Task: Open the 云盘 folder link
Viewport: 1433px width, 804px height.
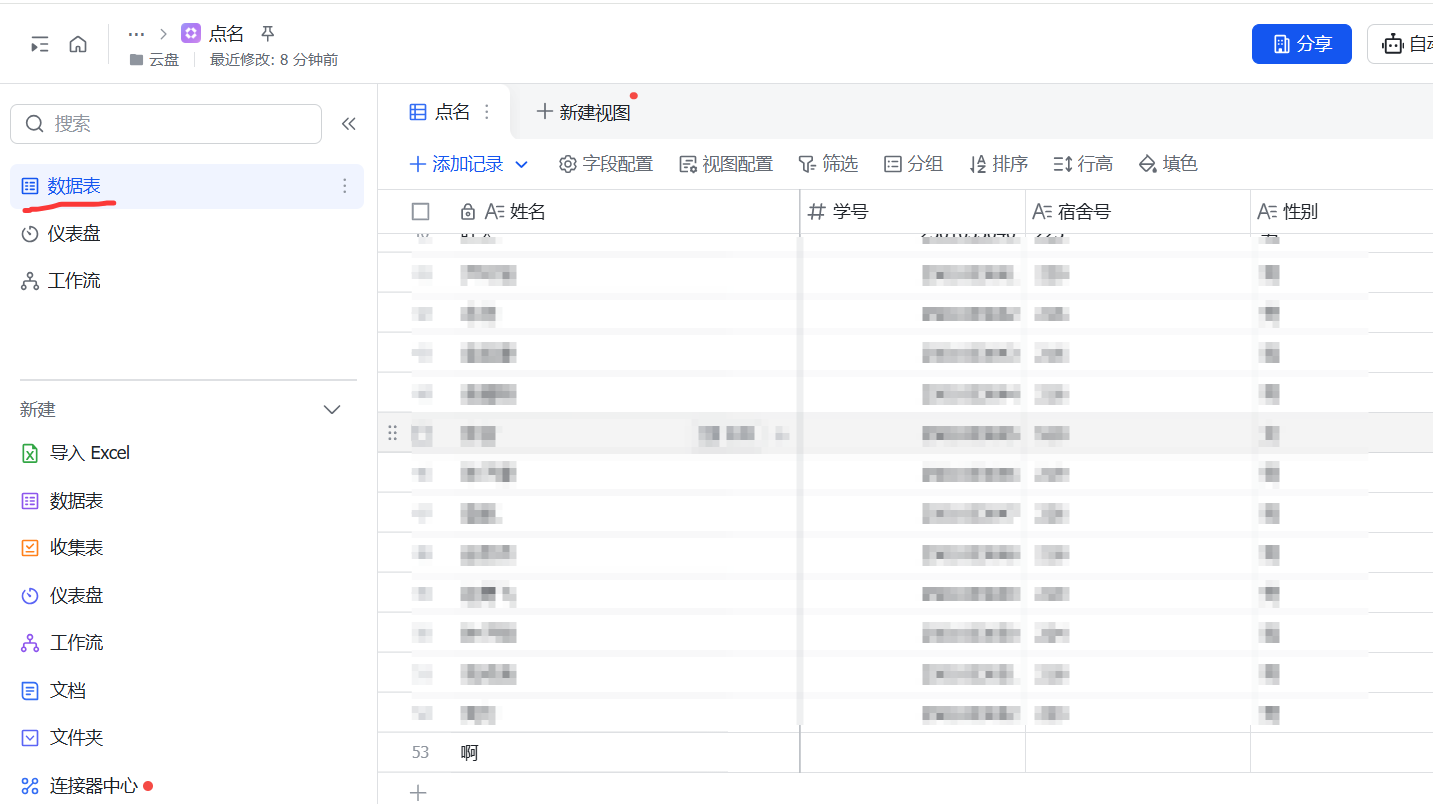Action: [x=155, y=60]
